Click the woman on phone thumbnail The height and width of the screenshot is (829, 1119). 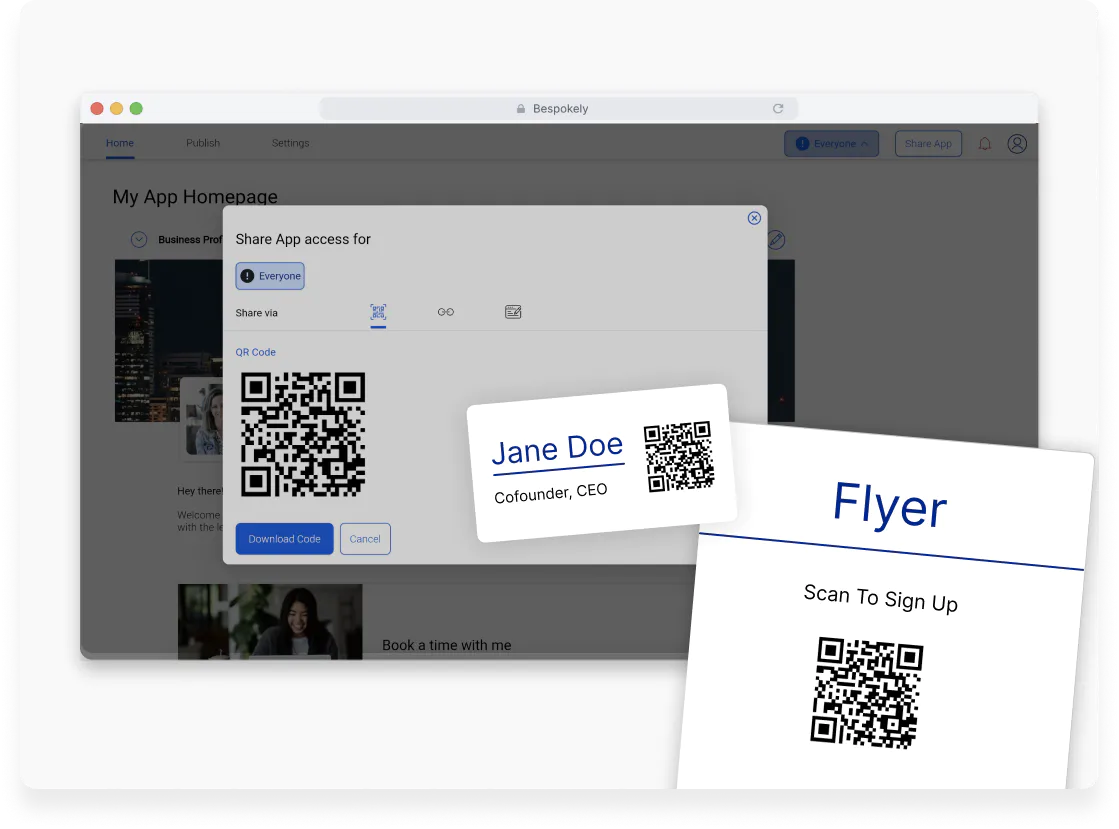pos(270,621)
